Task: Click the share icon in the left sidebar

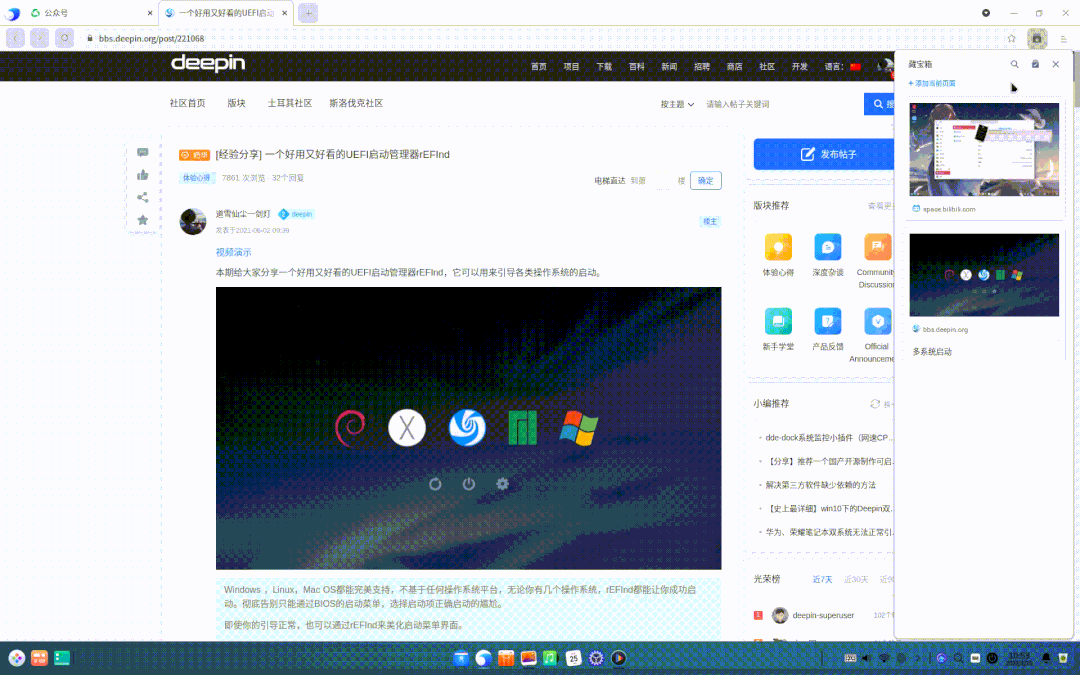Action: [142, 197]
